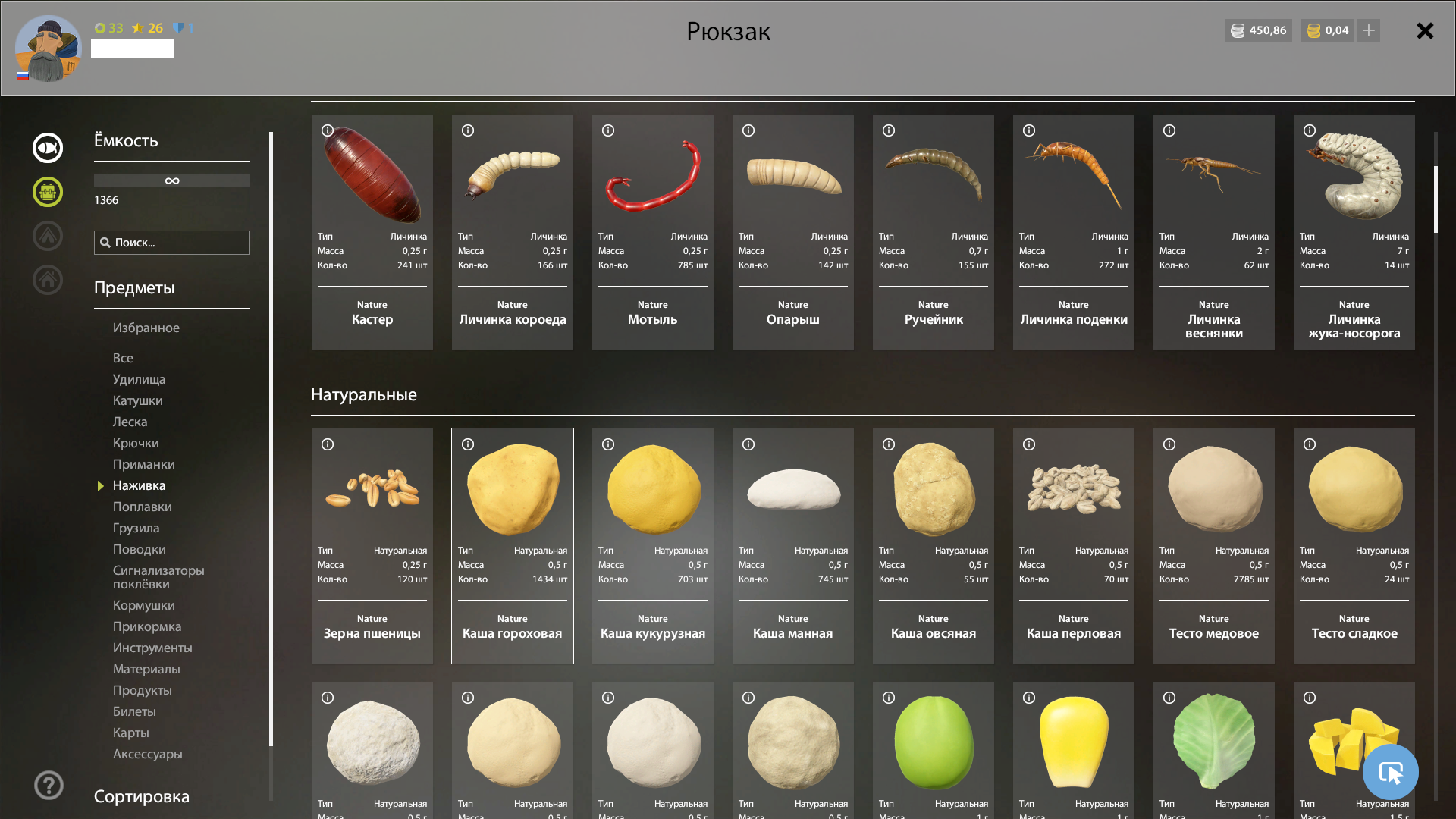1456x819 pixels.
Task: Show info for Мотыль bait card
Action: coord(608,130)
